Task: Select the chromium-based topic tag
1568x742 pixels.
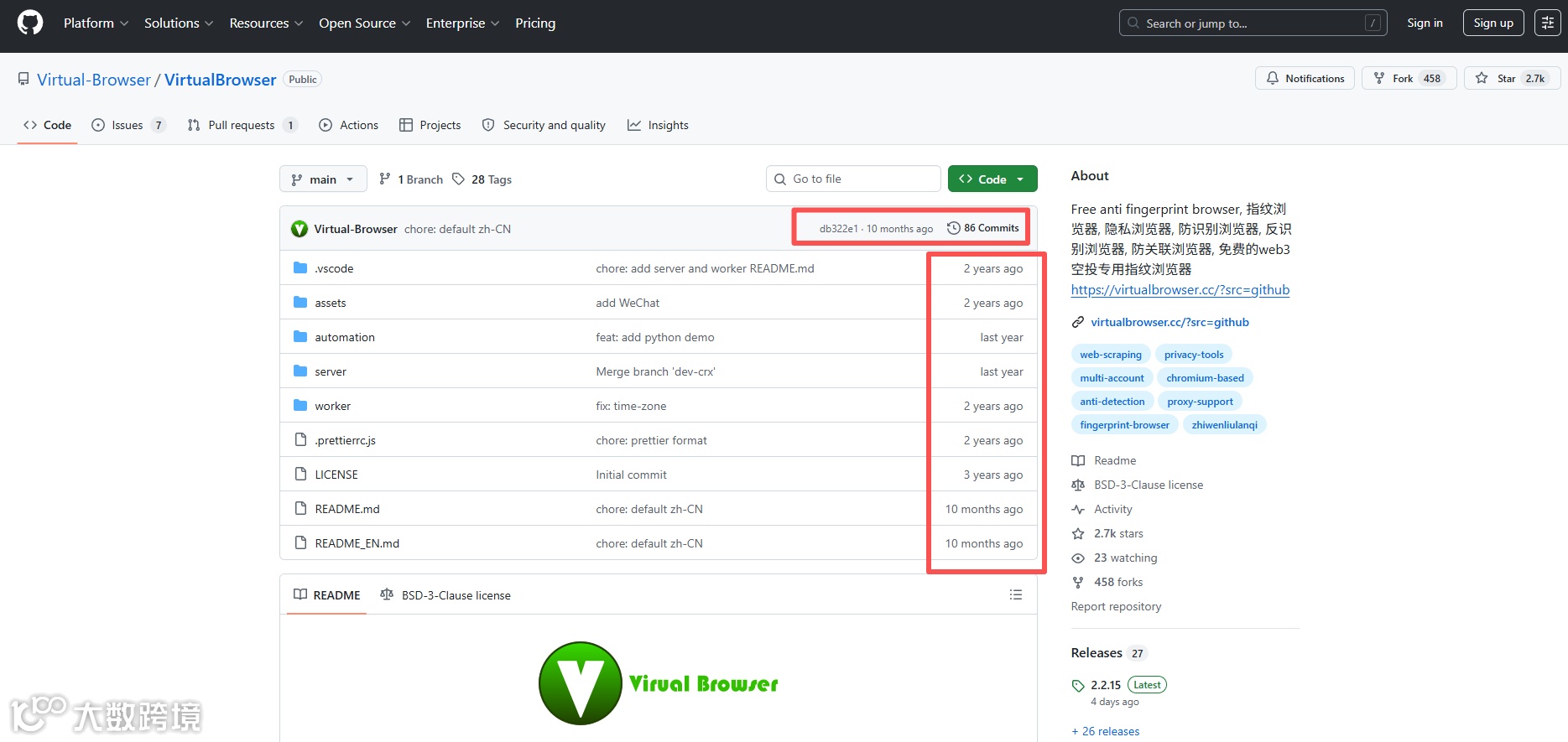Action: (1205, 378)
